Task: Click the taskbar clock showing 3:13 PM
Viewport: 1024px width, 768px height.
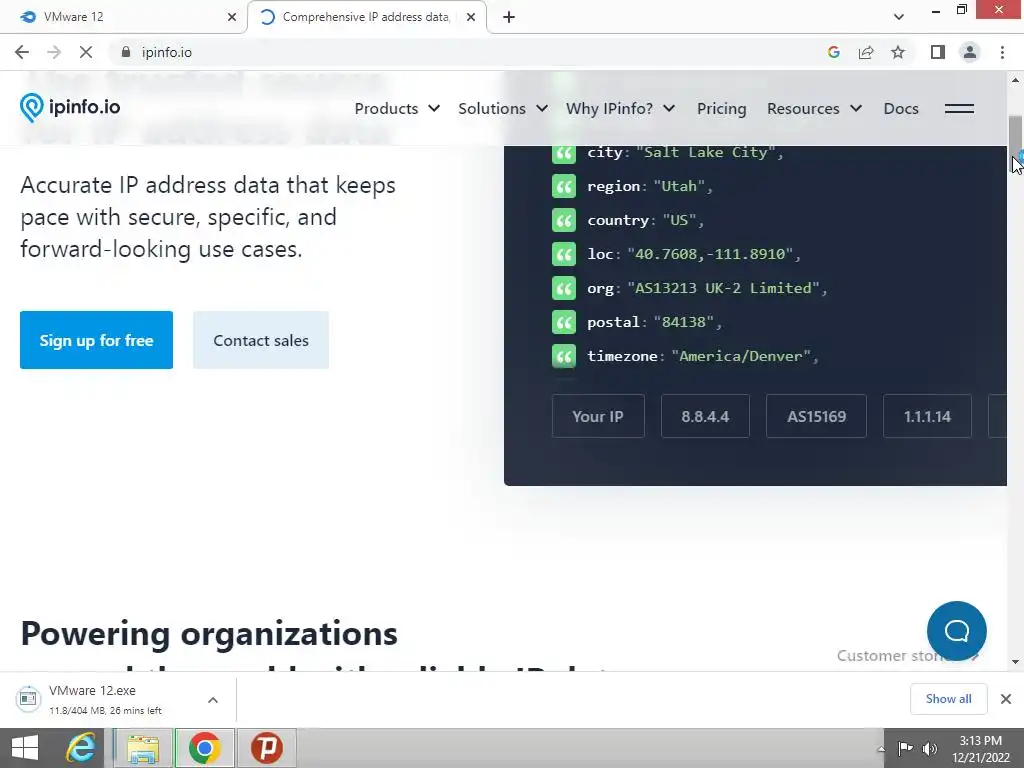Action: click(980, 749)
